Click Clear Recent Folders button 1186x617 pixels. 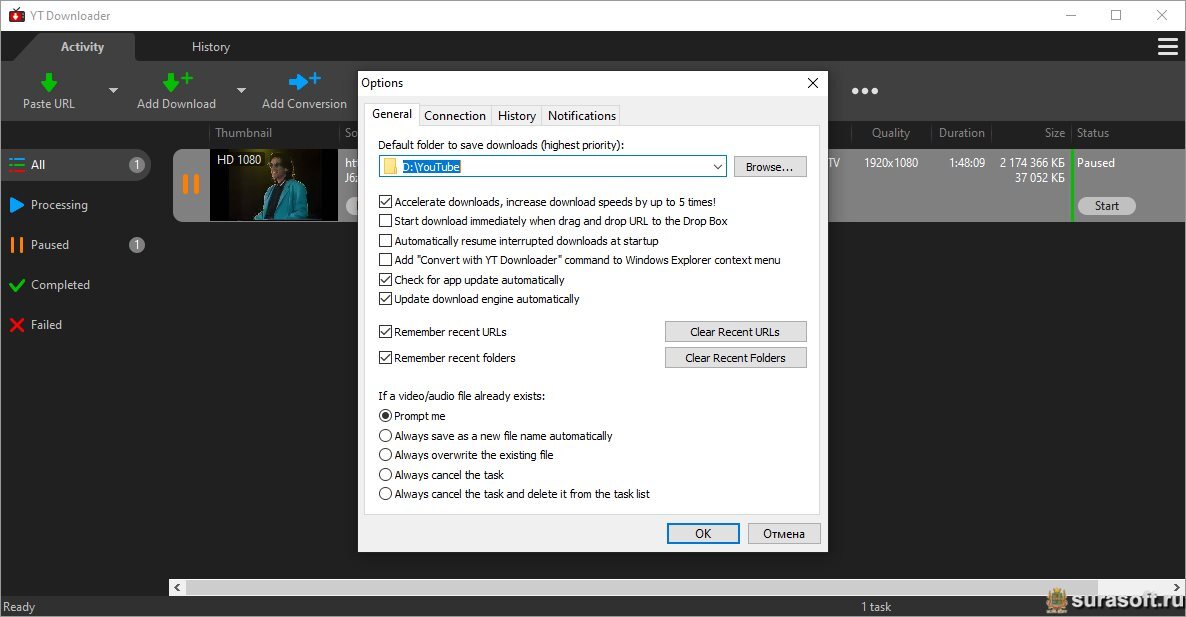(735, 358)
